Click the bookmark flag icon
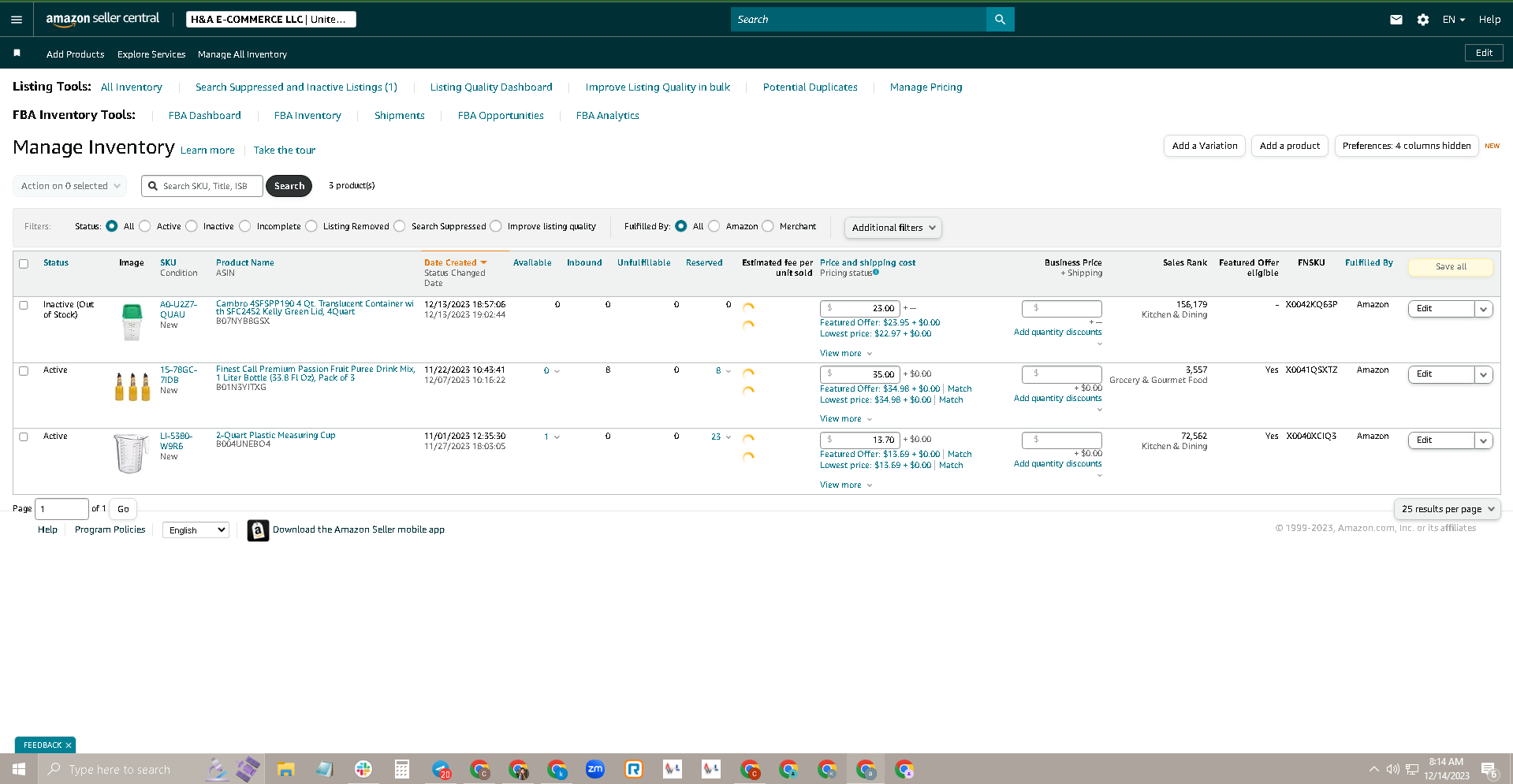Screen dimensions: 1513x784 pos(17,53)
